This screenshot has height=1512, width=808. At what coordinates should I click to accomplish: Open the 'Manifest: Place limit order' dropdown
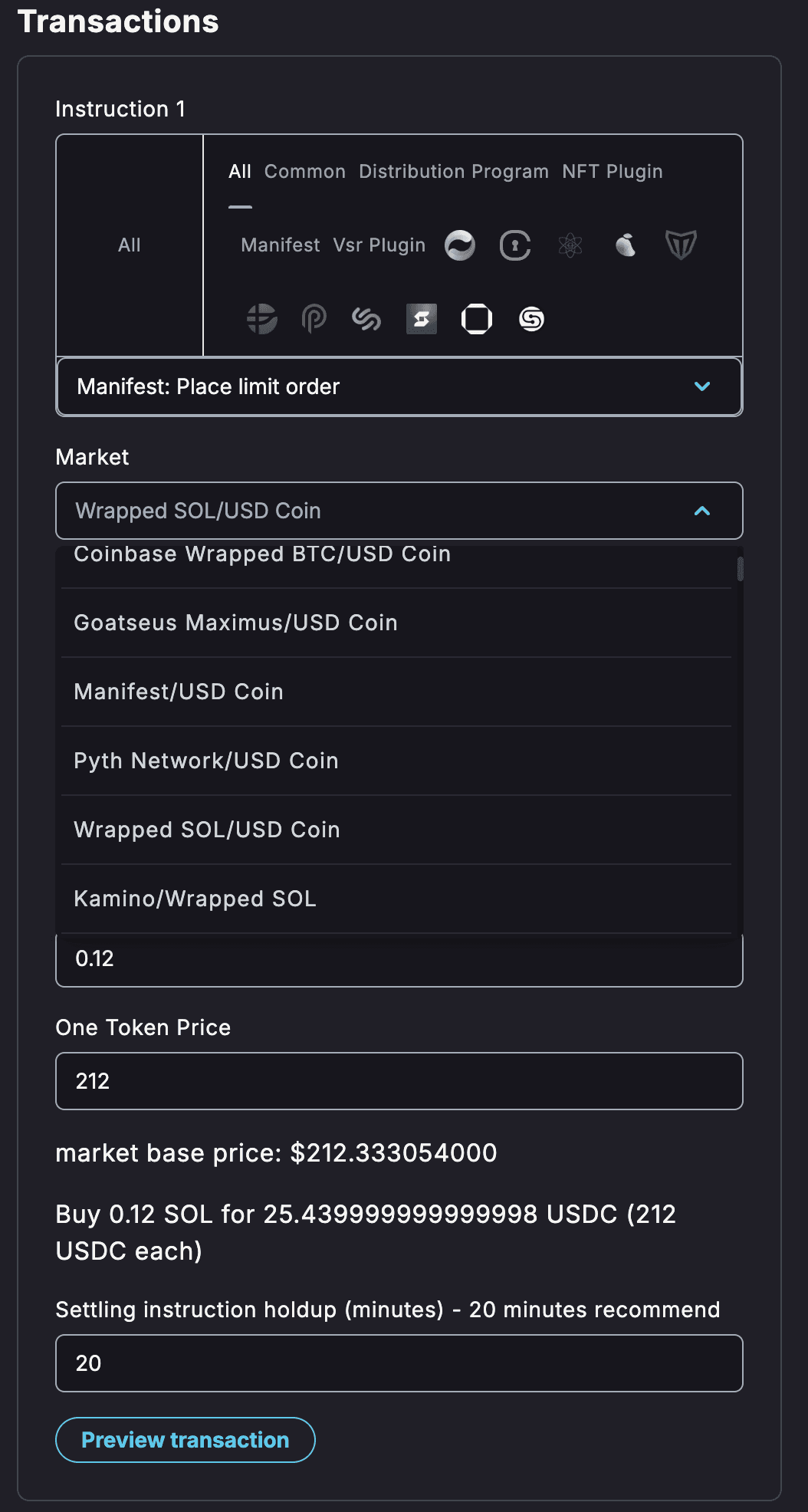click(399, 387)
